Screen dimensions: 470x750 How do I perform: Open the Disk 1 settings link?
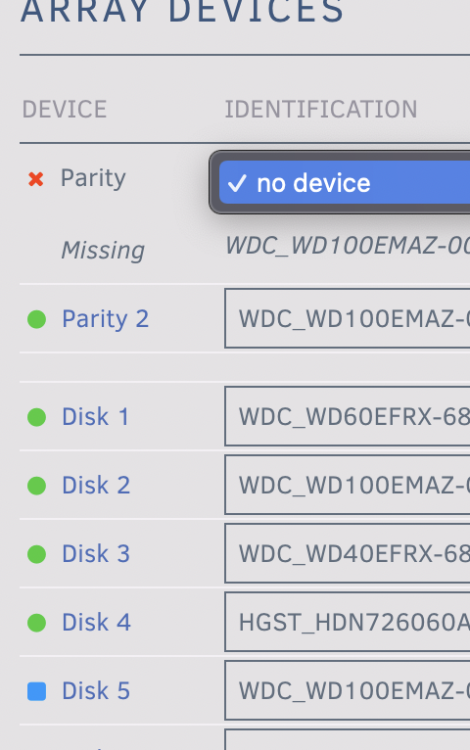click(x=96, y=417)
